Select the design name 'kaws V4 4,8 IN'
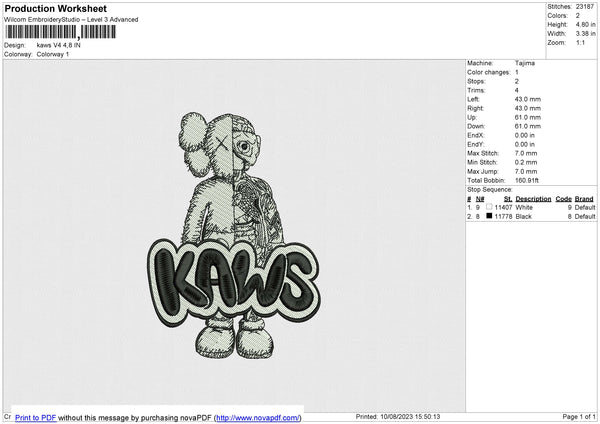Image resolution: width=600 pixels, height=424 pixels. click(59, 45)
